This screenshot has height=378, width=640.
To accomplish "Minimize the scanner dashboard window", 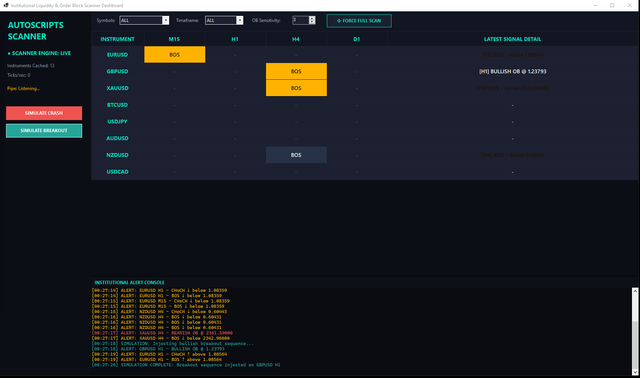I will [x=595, y=5].
